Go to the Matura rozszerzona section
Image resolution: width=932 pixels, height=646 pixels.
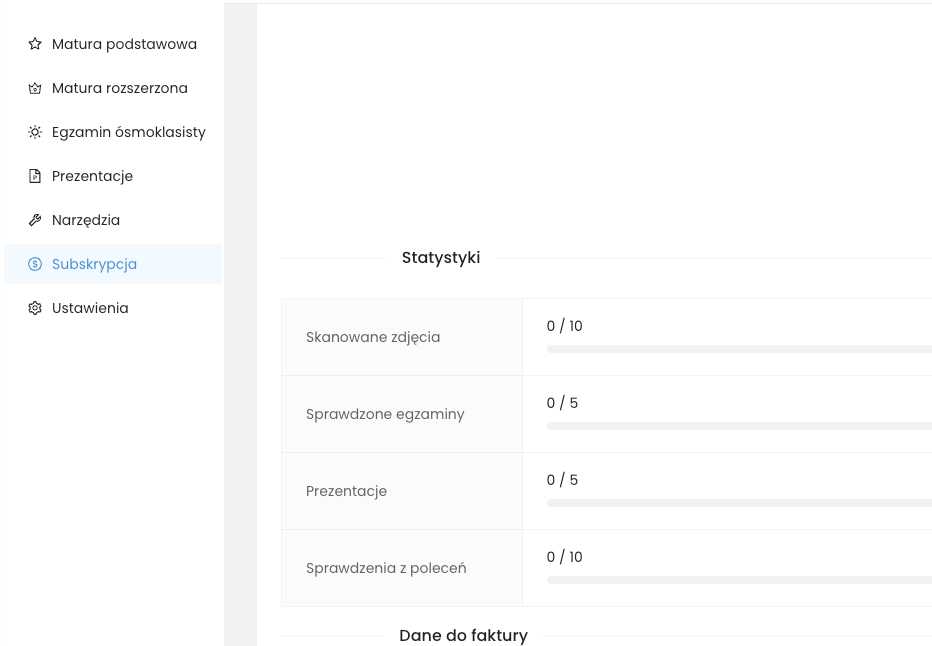pyautogui.click(x=120, y=88)
